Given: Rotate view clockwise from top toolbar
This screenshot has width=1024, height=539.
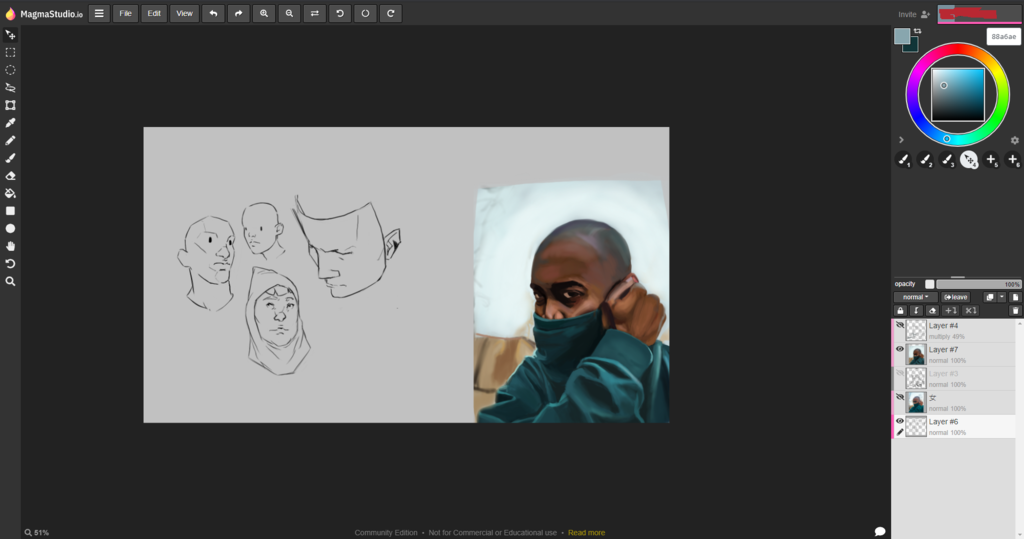Looking at the screenshot, I should 391,13.
